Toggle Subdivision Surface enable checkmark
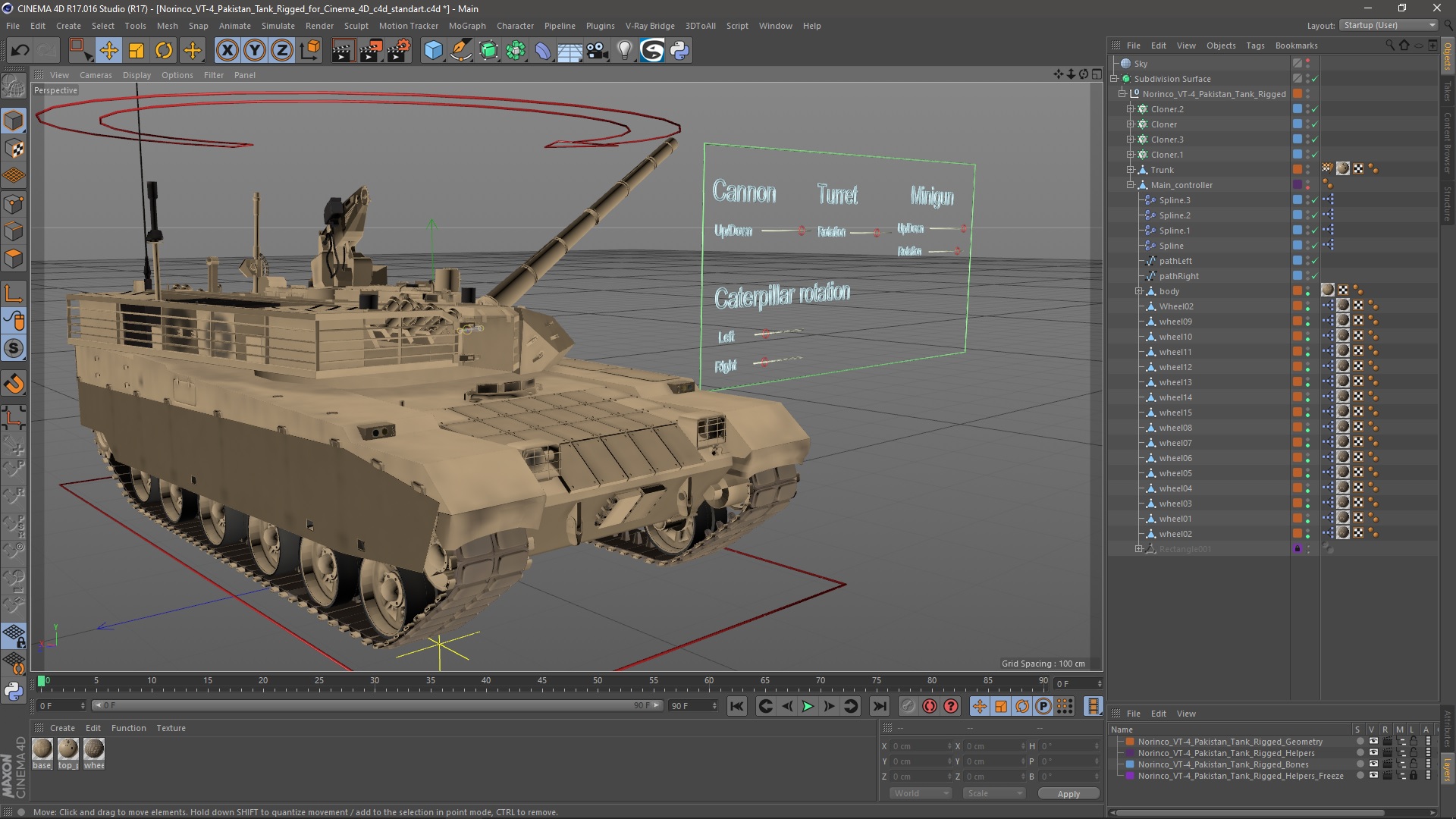The image size is (1456, 819). pos(1315,79)
